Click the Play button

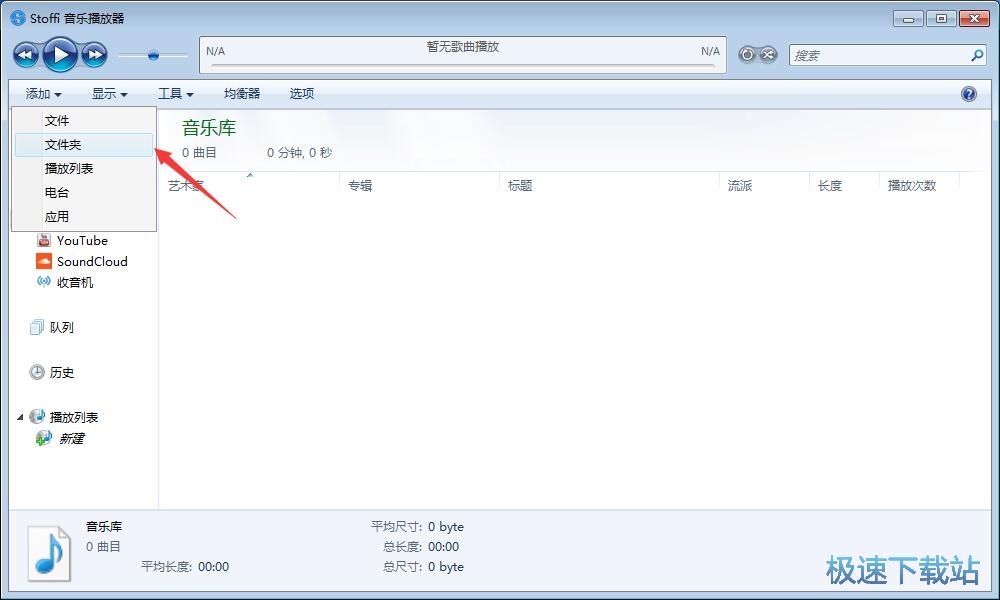[60, 54]
